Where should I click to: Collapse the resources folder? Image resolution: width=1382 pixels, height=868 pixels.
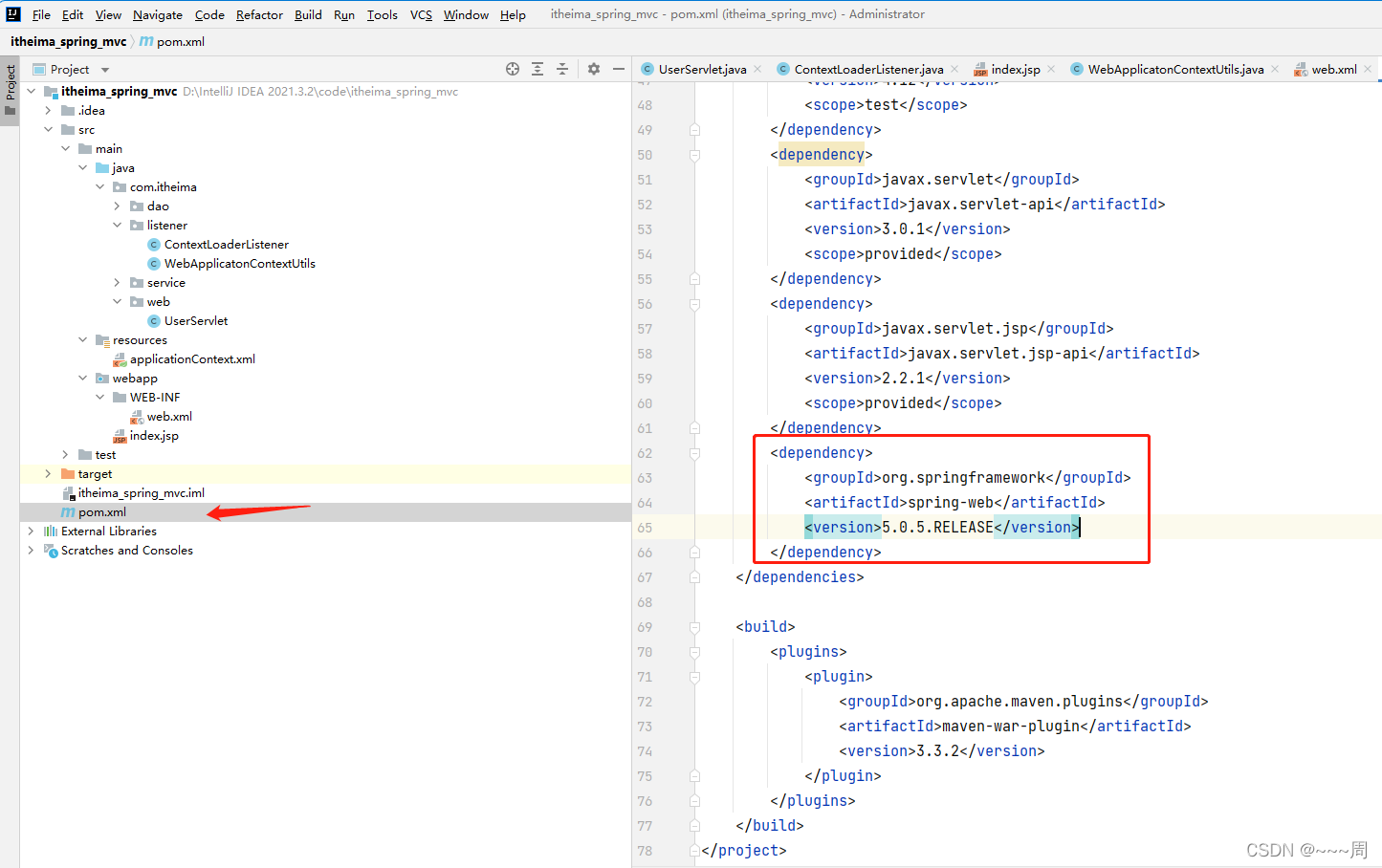[x=82, y=339]
